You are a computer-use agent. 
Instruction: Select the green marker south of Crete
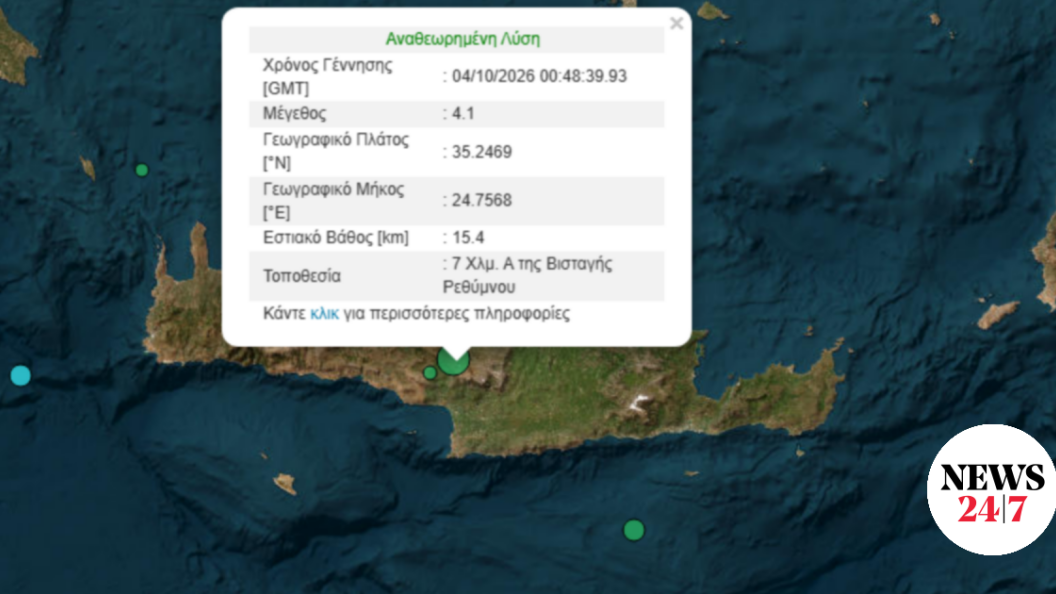click(633, 530)
